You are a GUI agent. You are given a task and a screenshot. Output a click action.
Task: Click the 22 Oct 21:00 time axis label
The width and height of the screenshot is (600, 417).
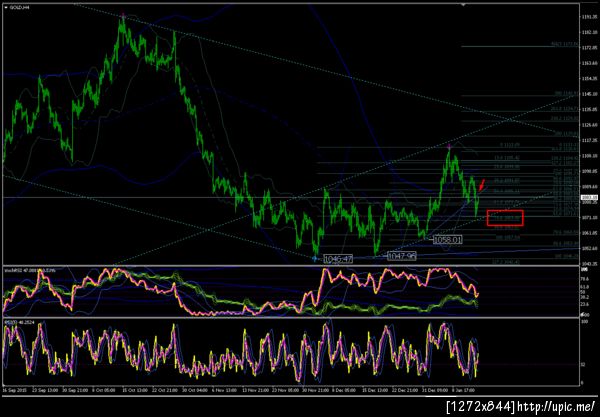(165, 390)
